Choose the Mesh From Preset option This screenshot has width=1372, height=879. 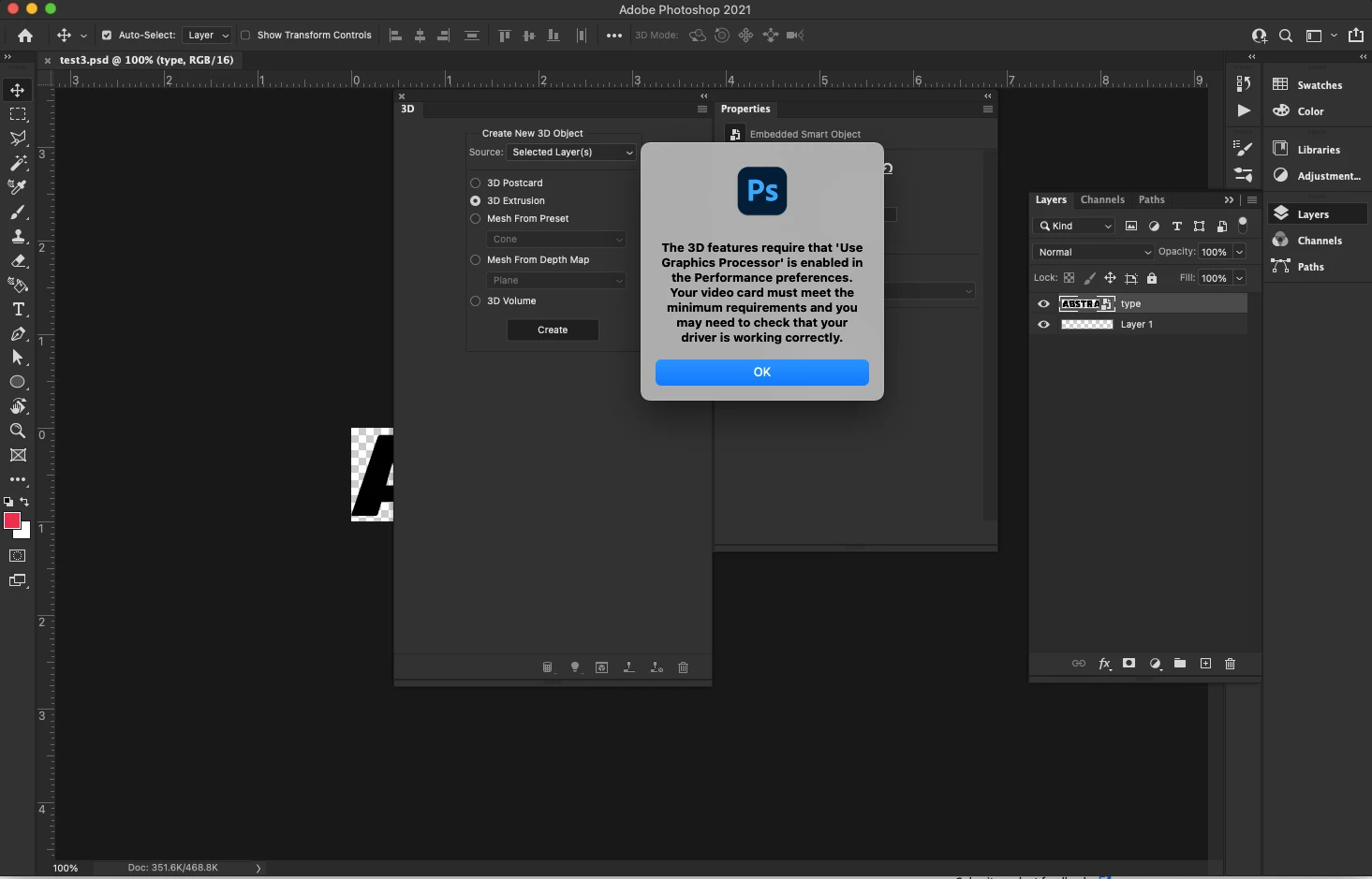click(476, 219)
